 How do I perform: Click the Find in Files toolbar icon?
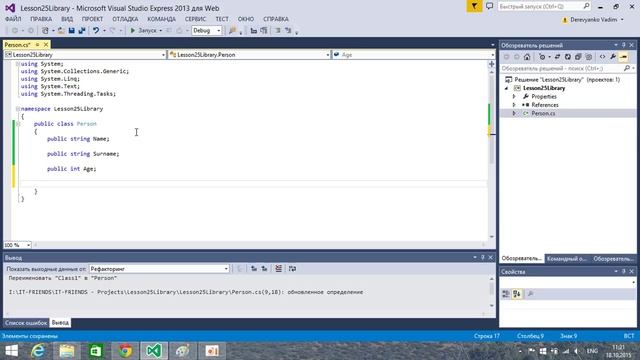pos(233,31)
